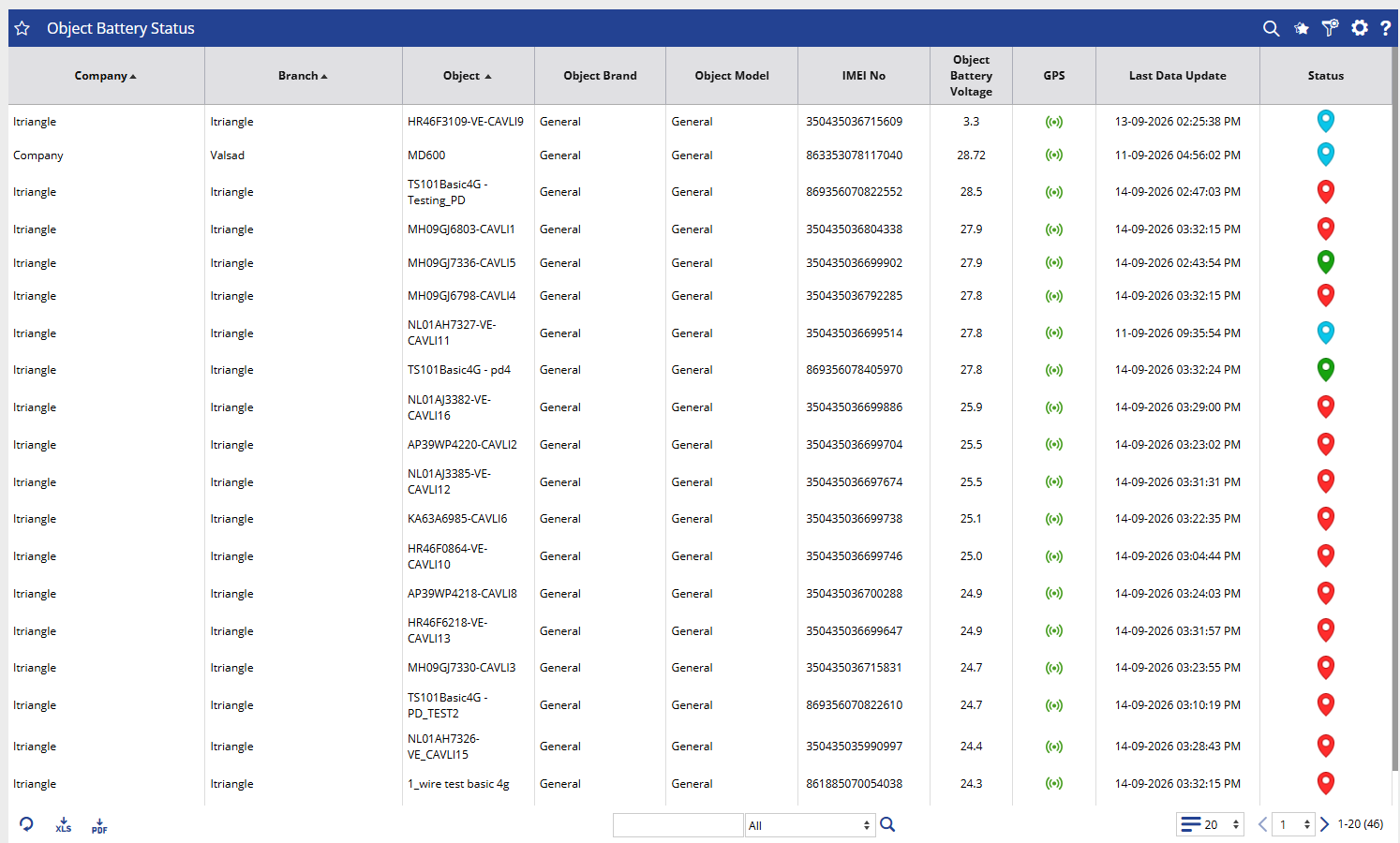This screenshot has width=1400, height=843.
Task: Open the help question mark icon
Action: point(1385,28)
